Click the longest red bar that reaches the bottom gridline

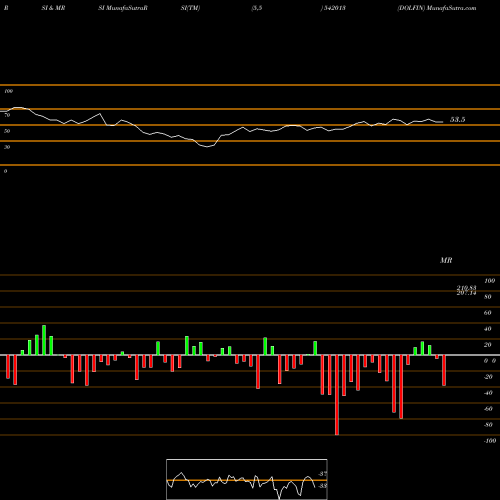pyautogui.click(x=337, y=395)
